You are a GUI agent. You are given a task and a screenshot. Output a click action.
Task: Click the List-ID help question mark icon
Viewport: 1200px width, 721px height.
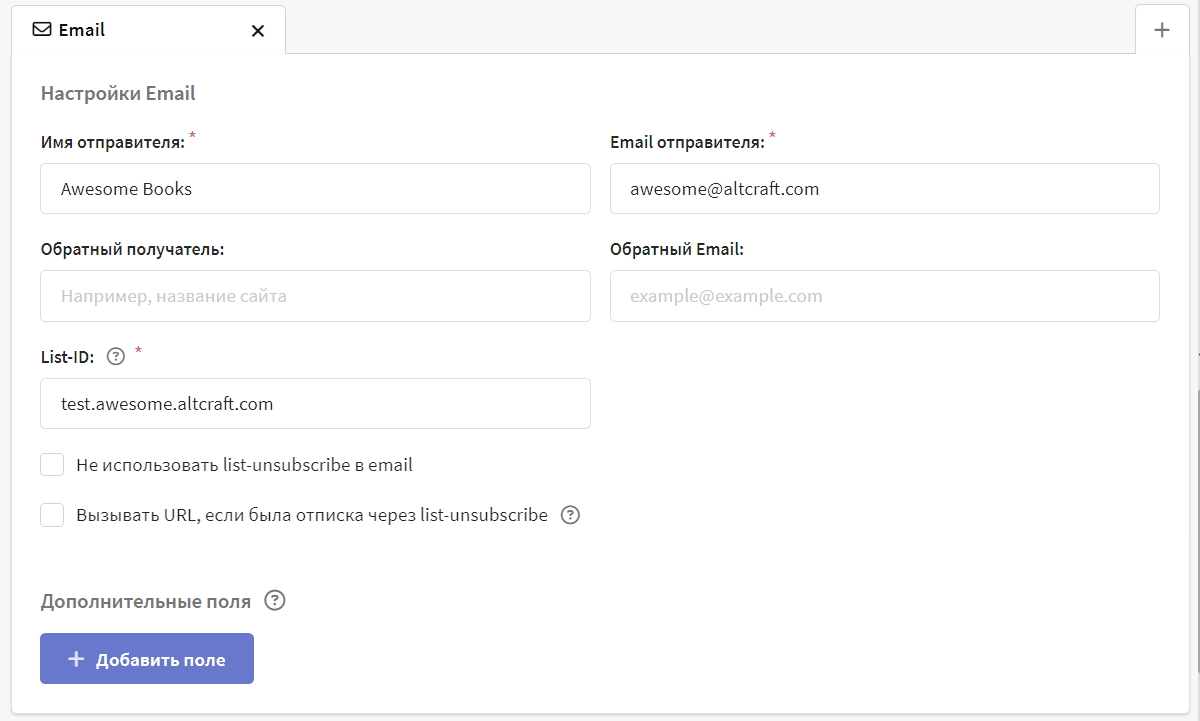[x=116, y=354]
